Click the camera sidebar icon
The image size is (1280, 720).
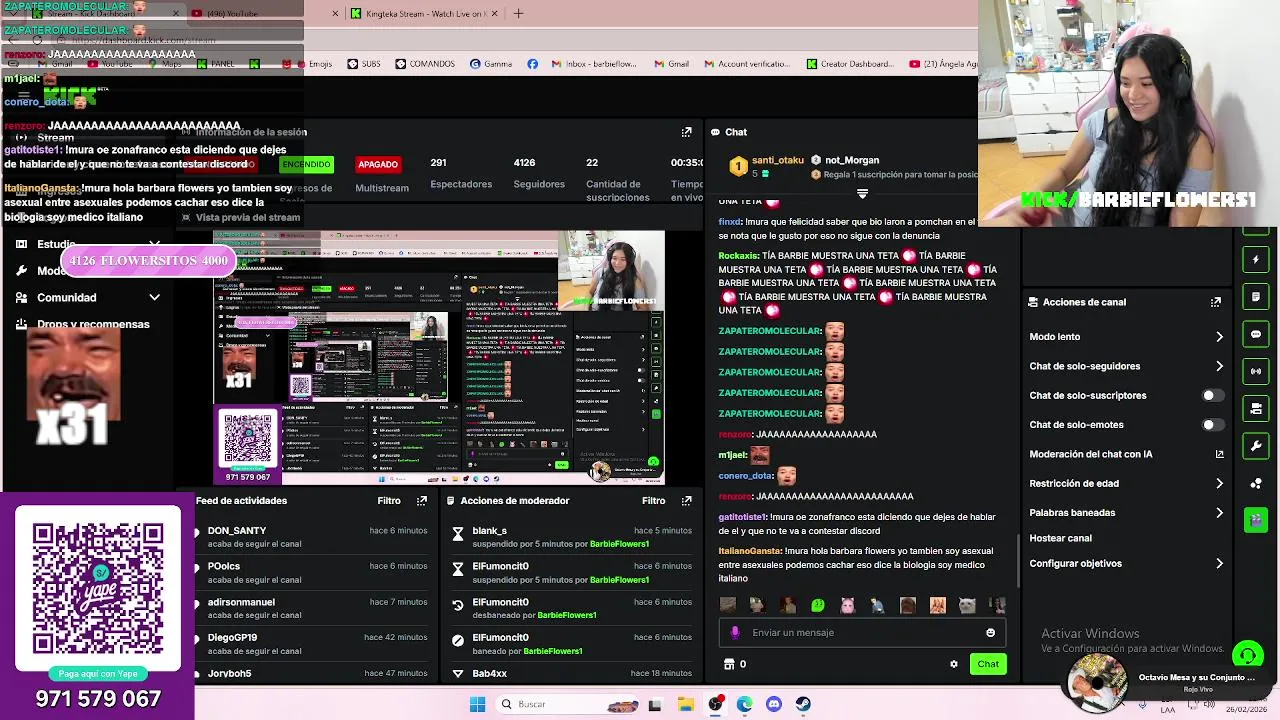point(1256,408)
